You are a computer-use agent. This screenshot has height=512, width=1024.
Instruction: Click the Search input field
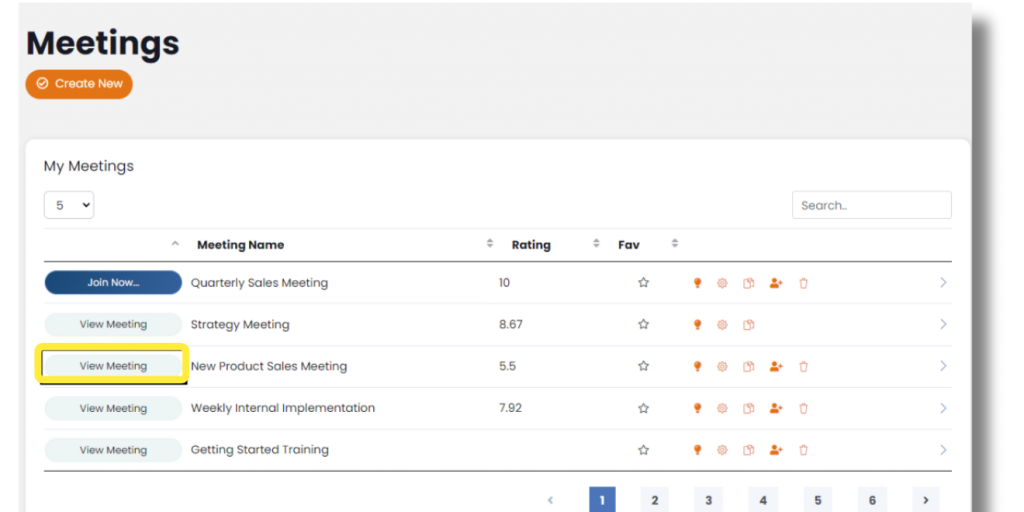871,205
